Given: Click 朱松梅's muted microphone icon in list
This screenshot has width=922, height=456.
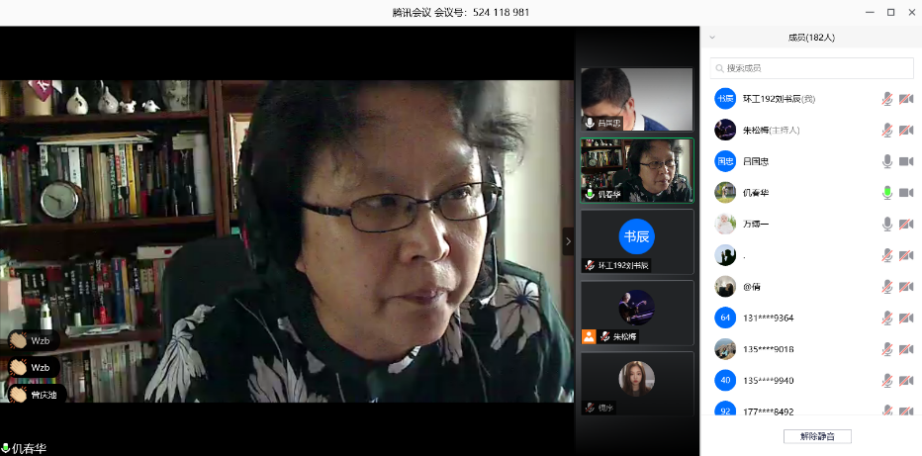Looking at the screenshot, I should [886, 130].
